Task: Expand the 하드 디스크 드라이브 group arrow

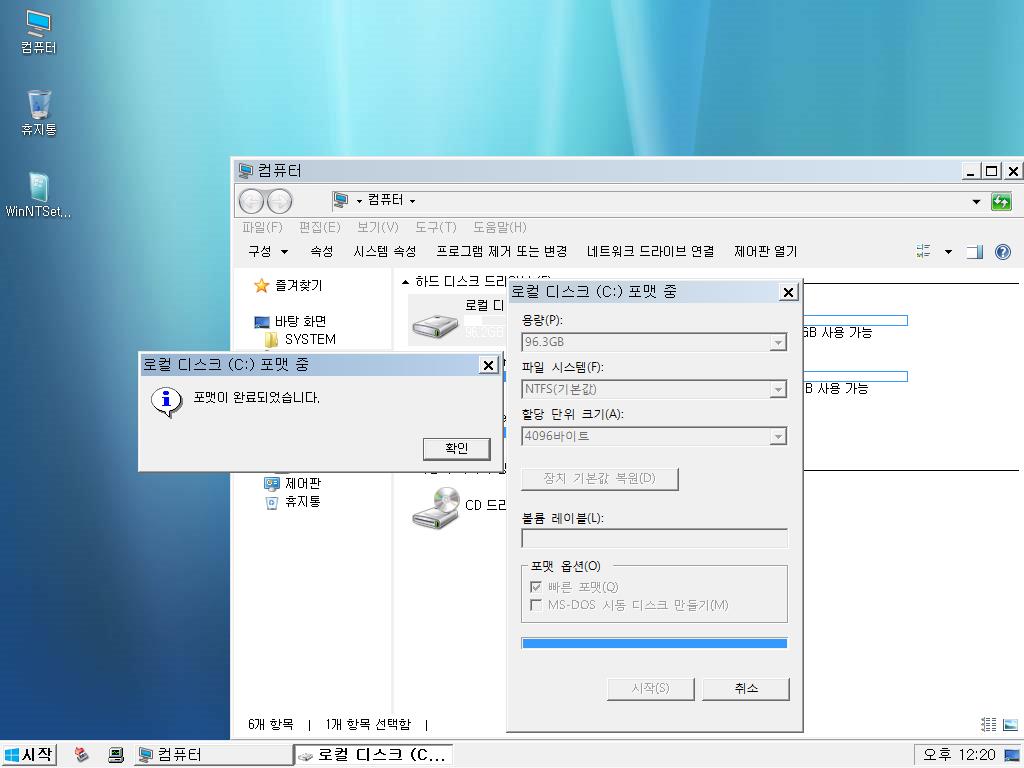Action: pyautogui.click(x=406, y=282)
